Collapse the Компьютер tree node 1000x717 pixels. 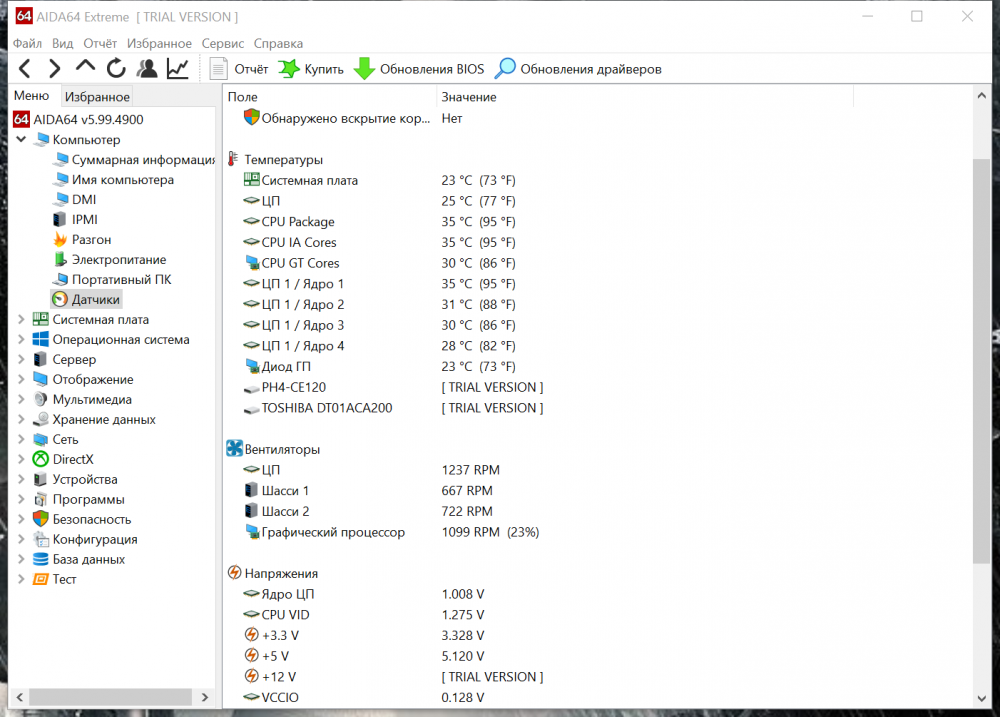coord(20,139)
